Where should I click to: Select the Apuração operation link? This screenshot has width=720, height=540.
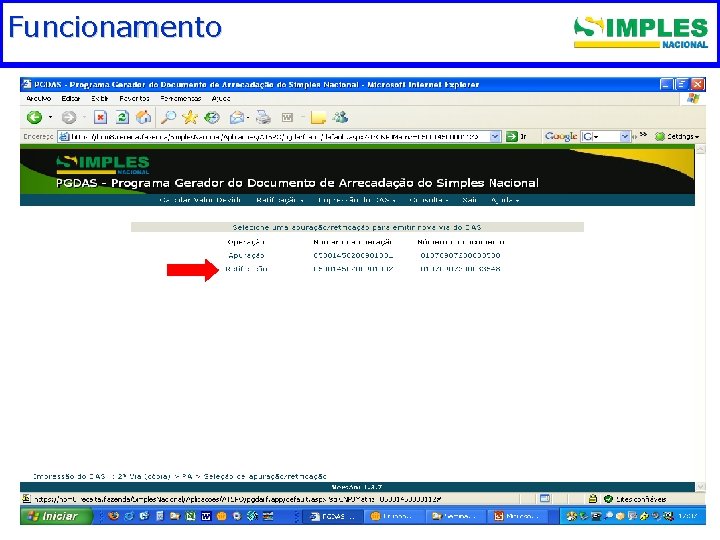click(246, 255)
